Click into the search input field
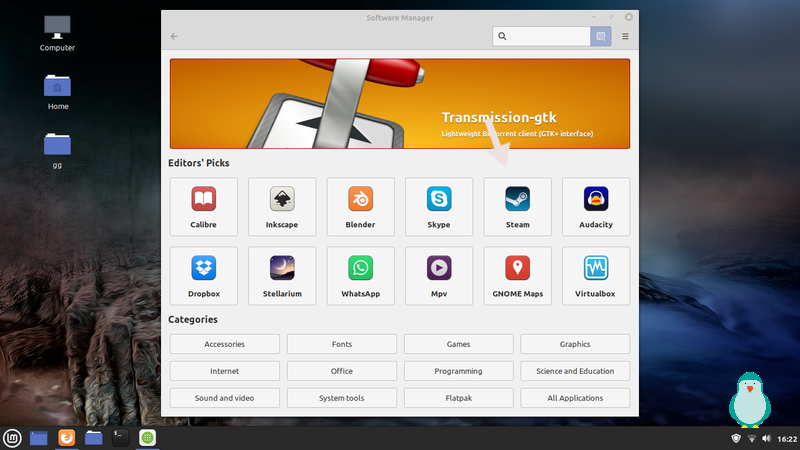The image size is (800, 450). click(541, 36)
